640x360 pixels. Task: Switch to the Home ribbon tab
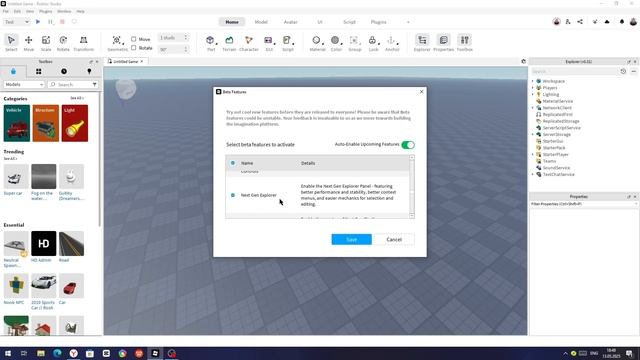[x=232, y=22]
